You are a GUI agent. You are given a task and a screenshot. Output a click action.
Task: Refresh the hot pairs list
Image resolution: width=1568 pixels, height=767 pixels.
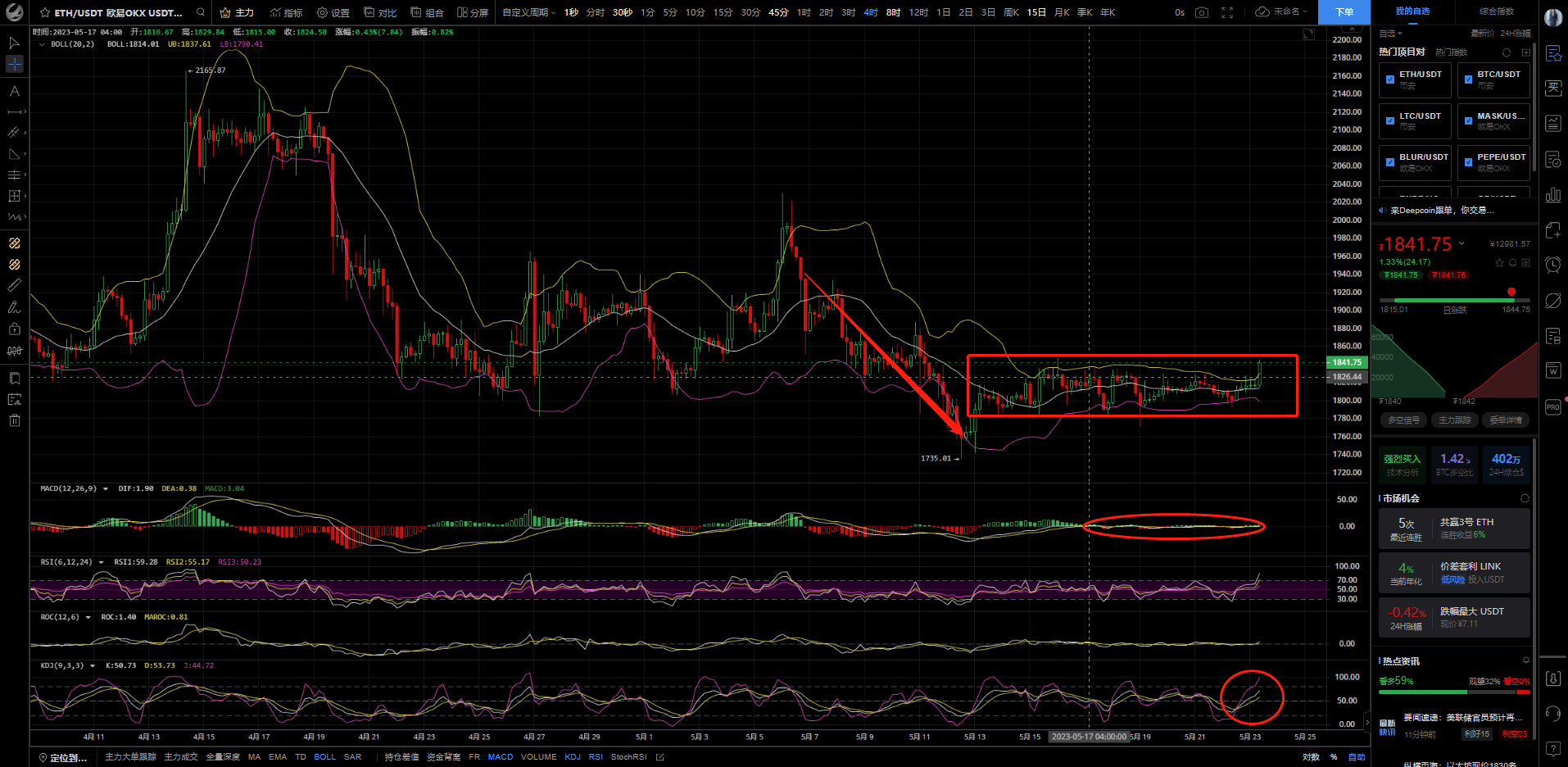1506,52
